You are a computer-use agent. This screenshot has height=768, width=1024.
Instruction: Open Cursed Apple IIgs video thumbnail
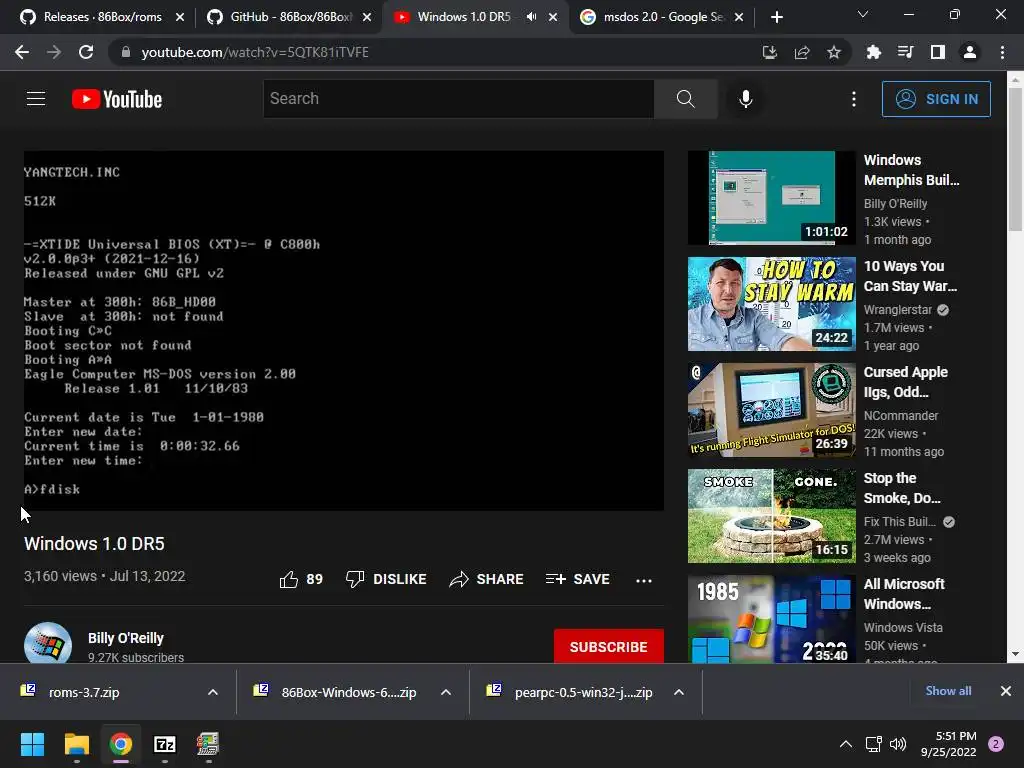[771, 409]
